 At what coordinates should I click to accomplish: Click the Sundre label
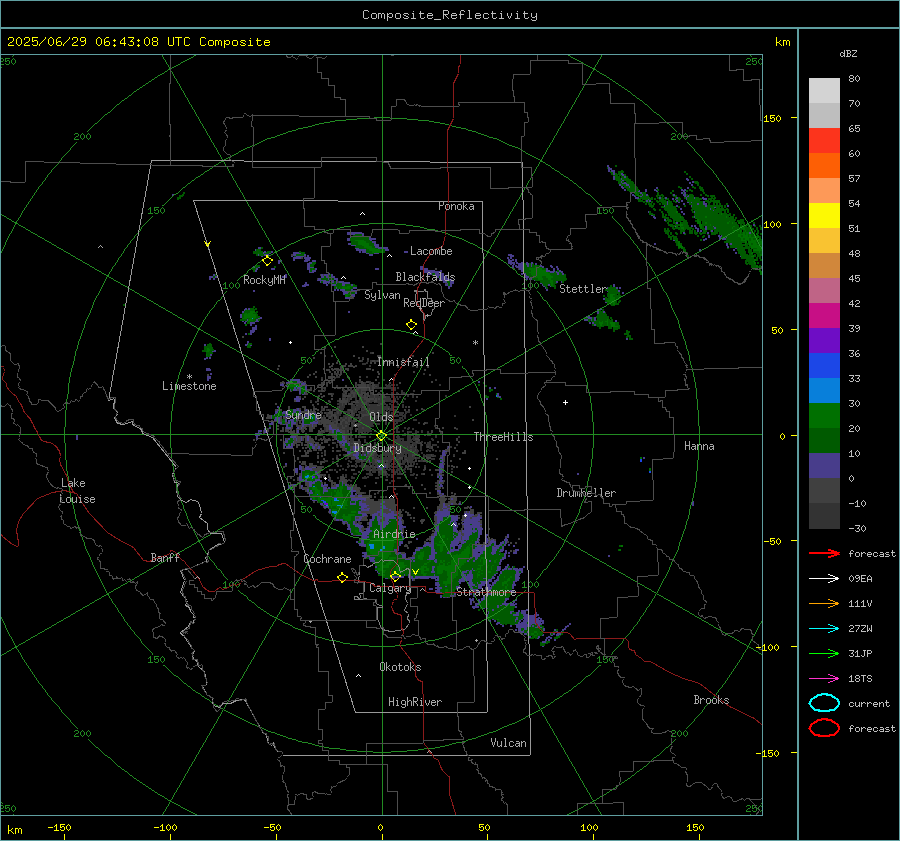pos(303,415)
